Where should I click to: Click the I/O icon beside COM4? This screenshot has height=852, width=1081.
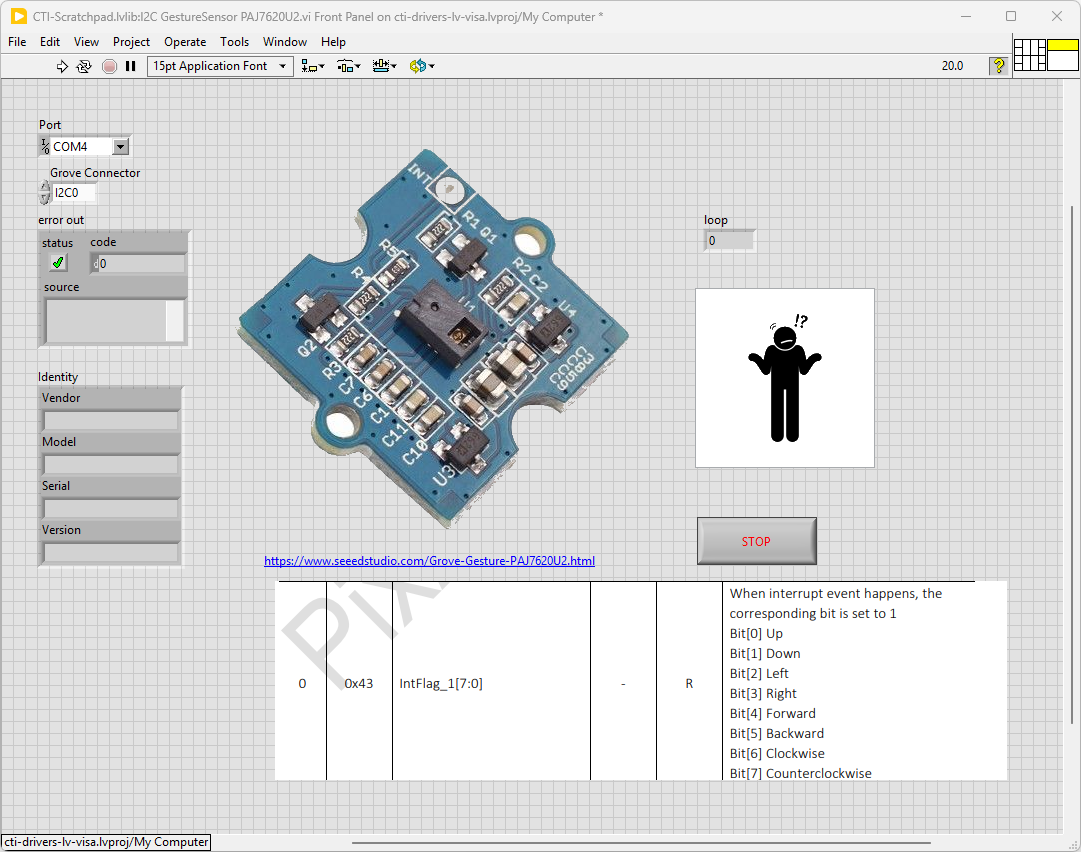[x=45, y=147]
